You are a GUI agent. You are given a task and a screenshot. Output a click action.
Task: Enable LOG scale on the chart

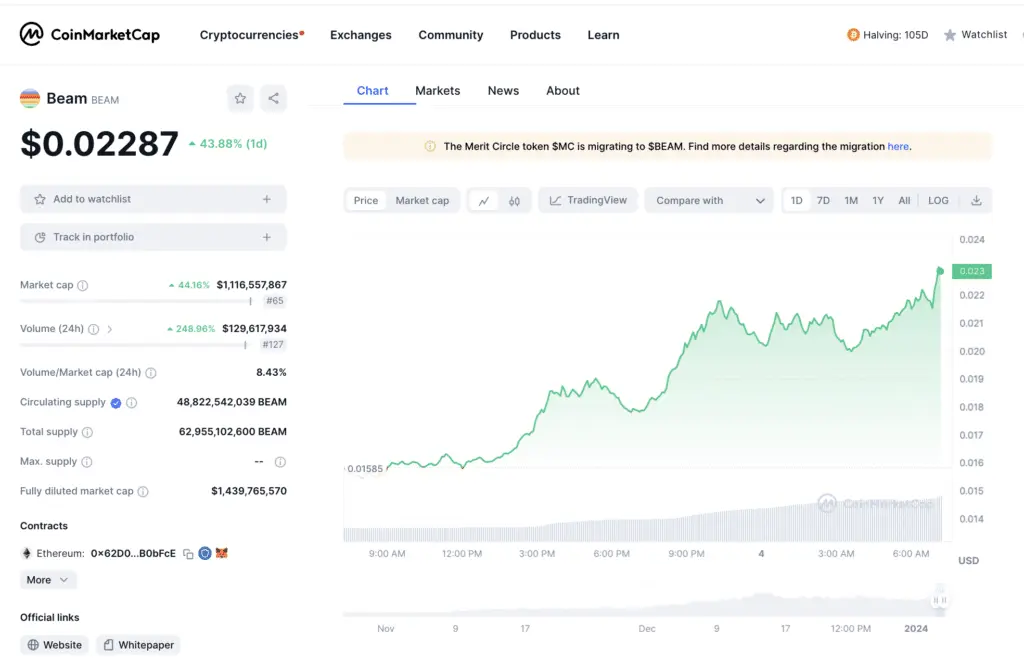coord(938,200)
